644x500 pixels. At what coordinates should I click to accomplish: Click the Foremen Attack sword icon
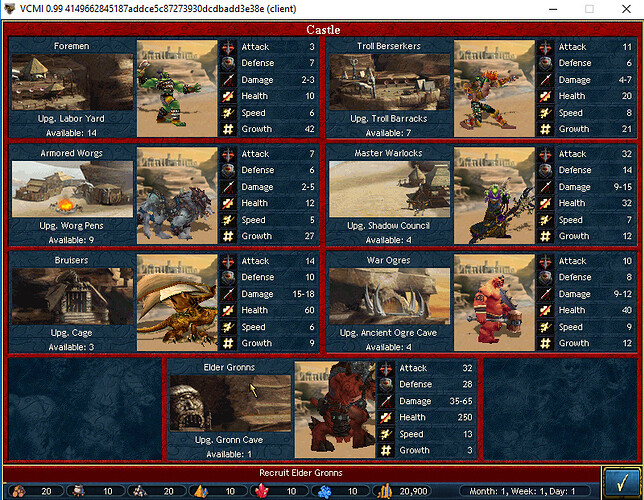tap(228, 47)
